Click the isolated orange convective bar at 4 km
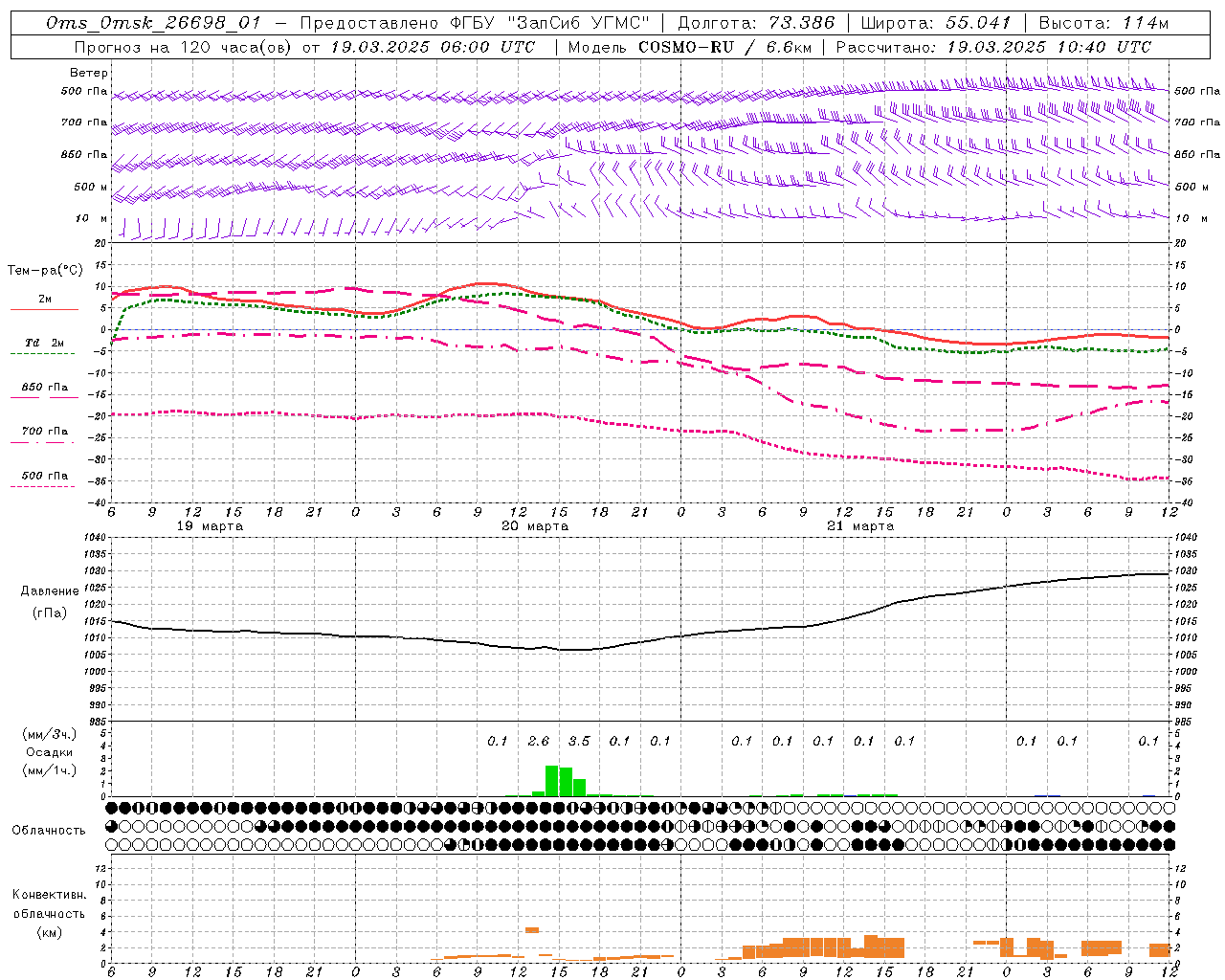This screenshot has height=980, width=1225. coord(532,929)
